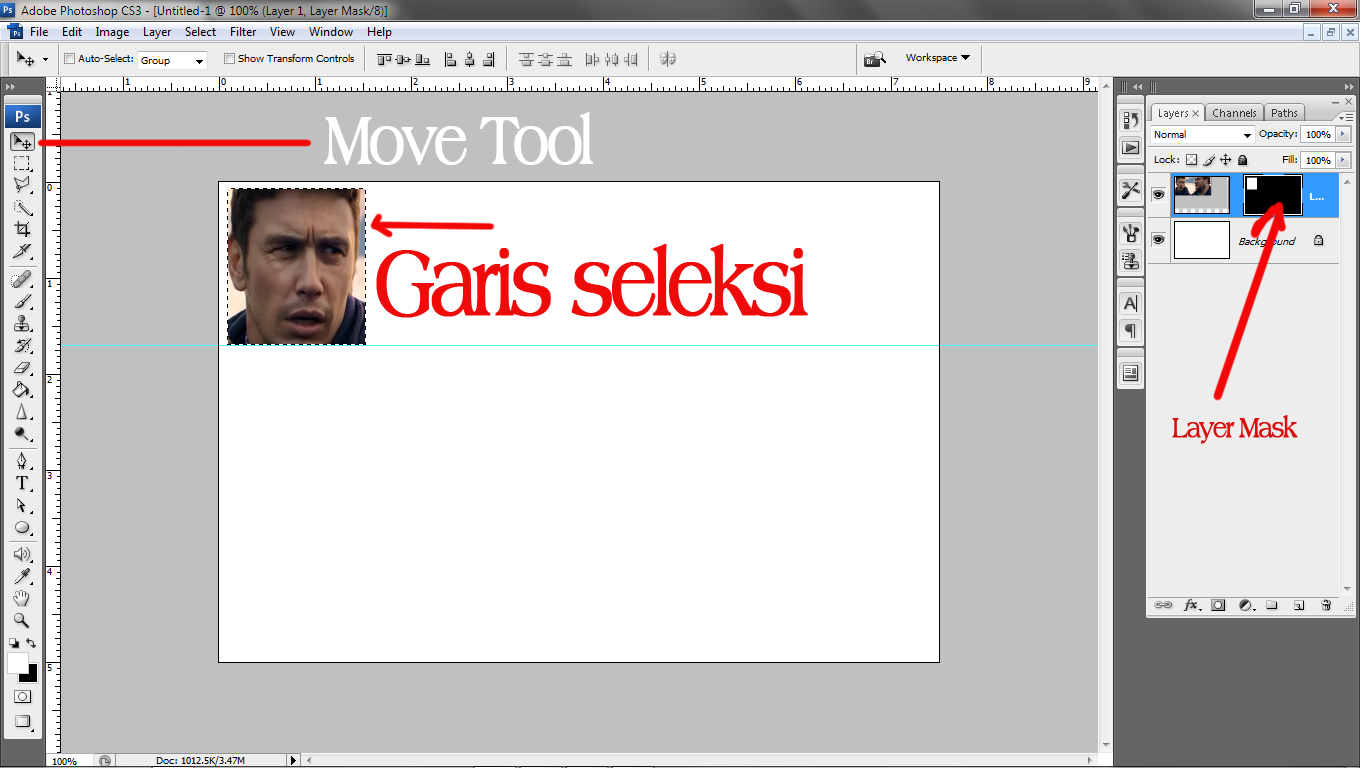
Task: Open the Tool Presets dock icon
Action: [x=1131, y=190]
